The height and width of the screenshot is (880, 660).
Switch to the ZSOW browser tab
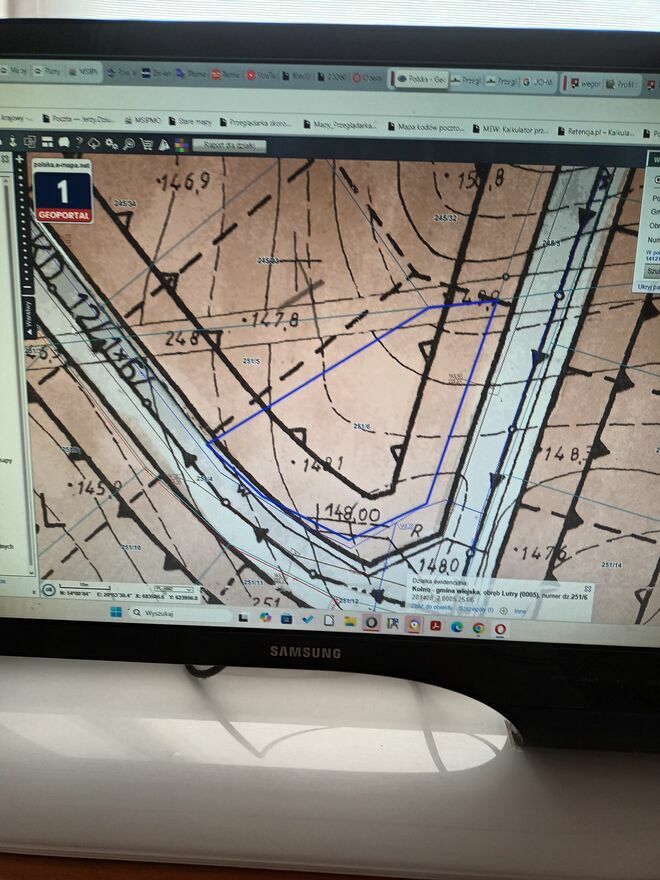[332, 77]
